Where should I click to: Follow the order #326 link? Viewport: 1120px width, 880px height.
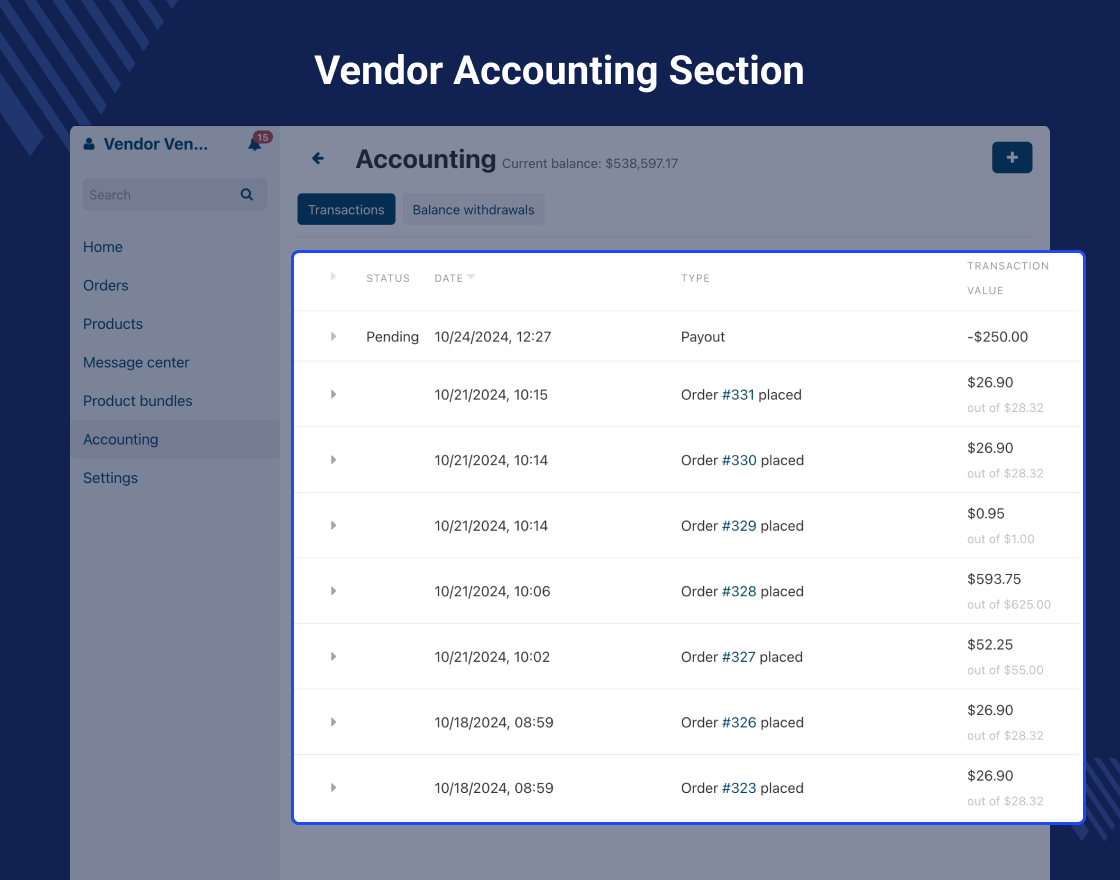pyautogui.click(x=739, y=723)
